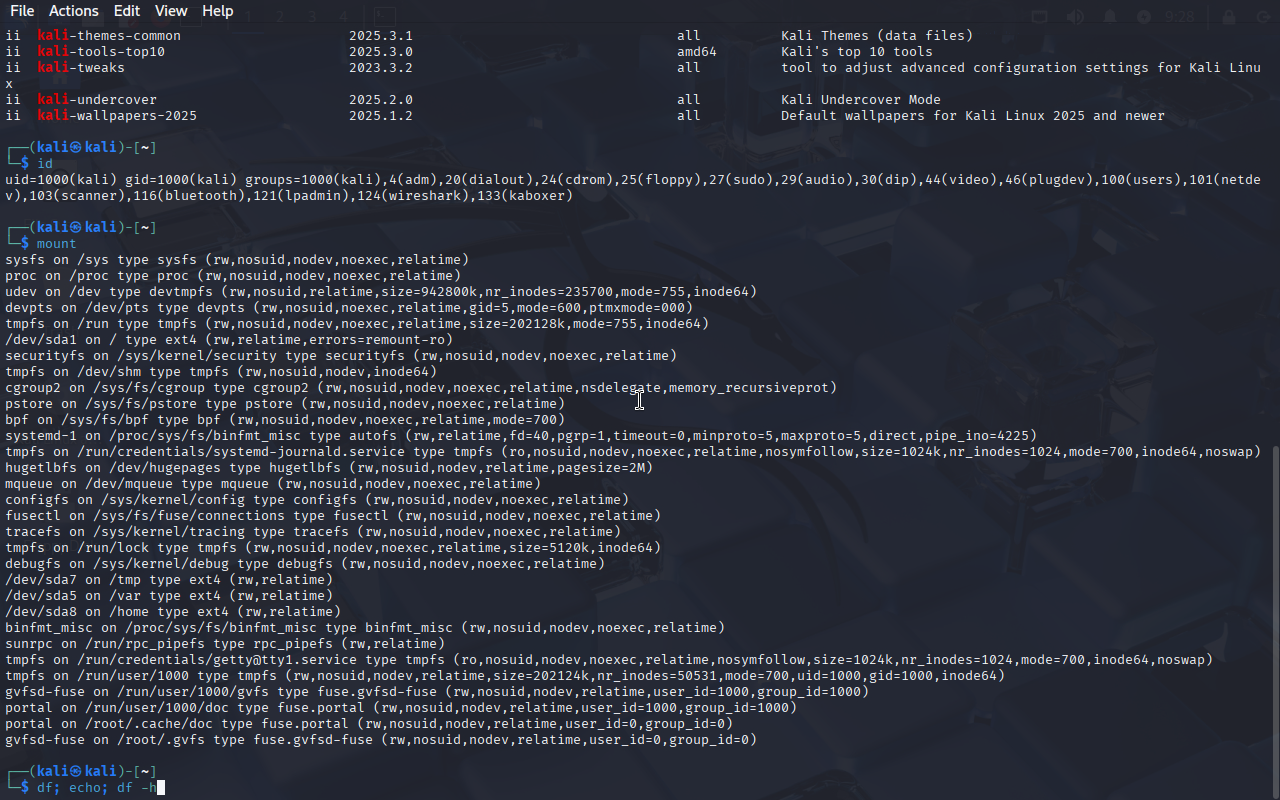Click version '2025.3.1' of kali-themes-common
The width and height of the screenshot is (1280, 800).
pyautogui.click(x=381, y=36)
